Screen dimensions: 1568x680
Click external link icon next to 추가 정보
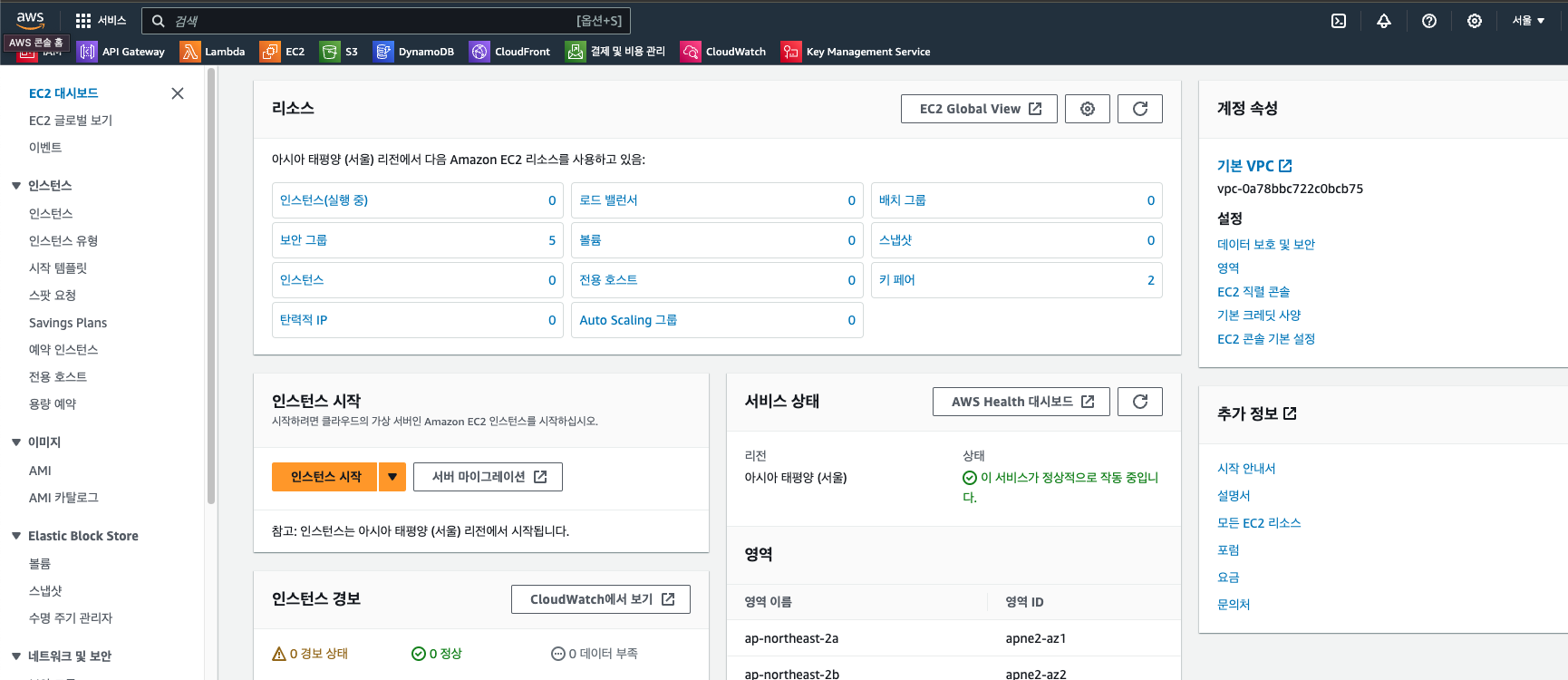click(x=1290, y=413)
